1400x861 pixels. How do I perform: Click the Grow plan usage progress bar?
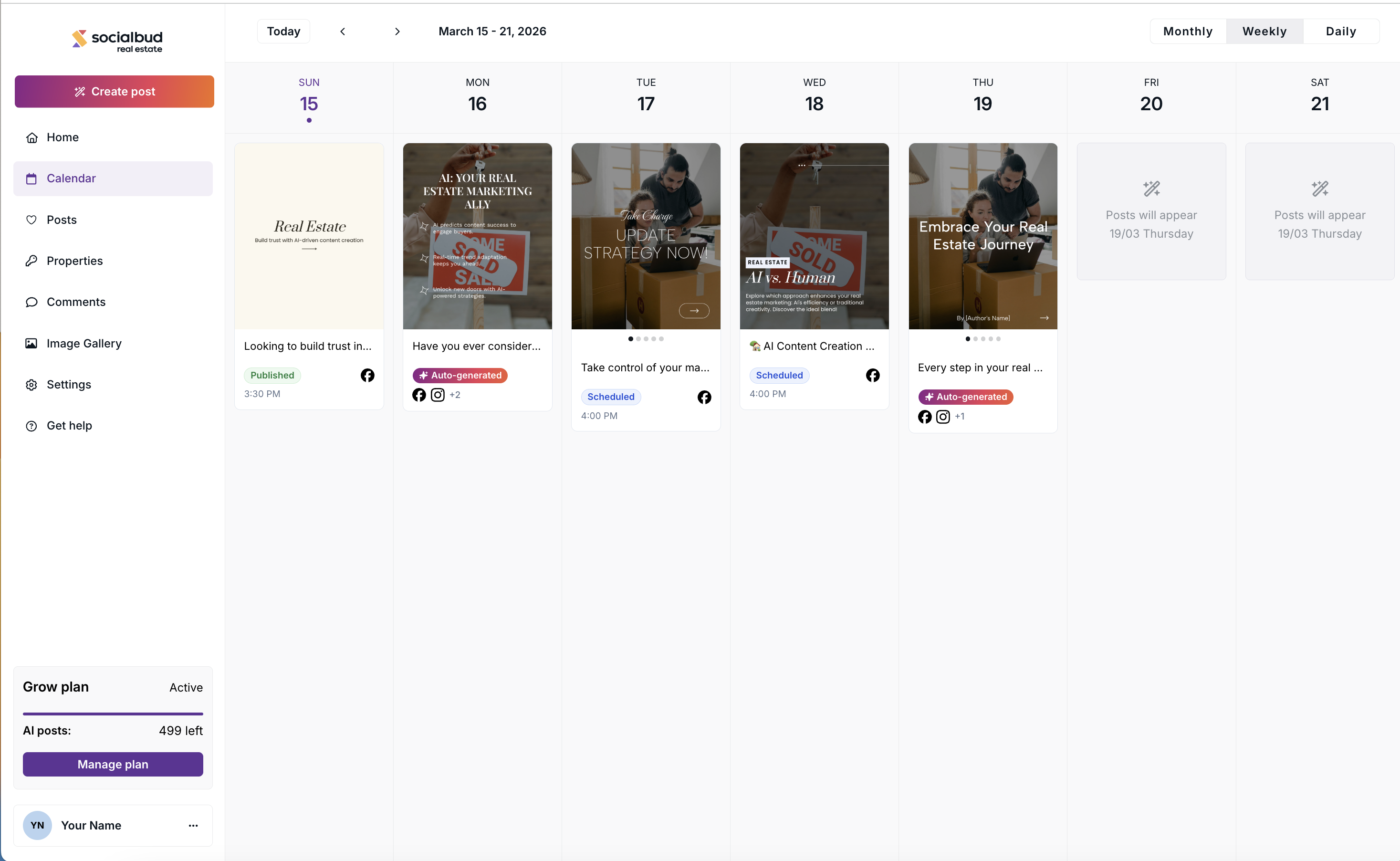coord(113,714)
